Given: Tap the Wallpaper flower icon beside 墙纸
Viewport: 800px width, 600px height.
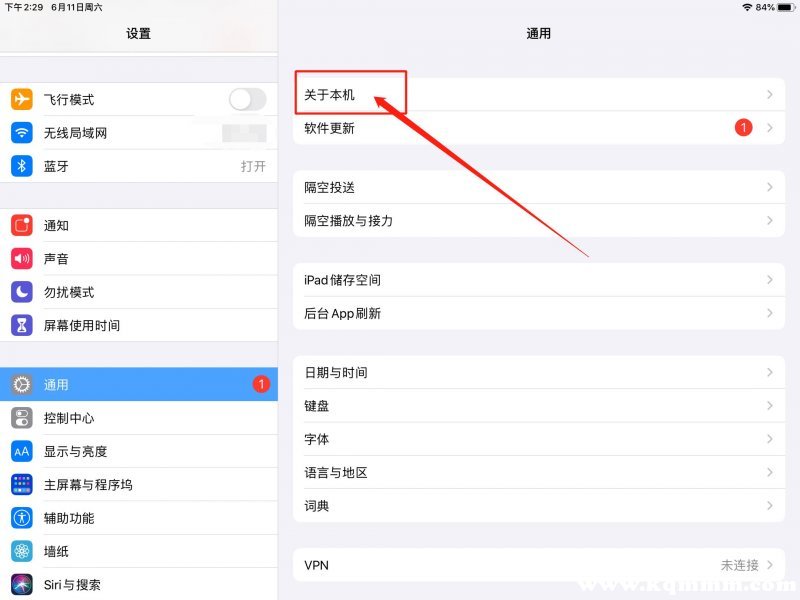Looking at the screenshot, I should click(21, 551).
